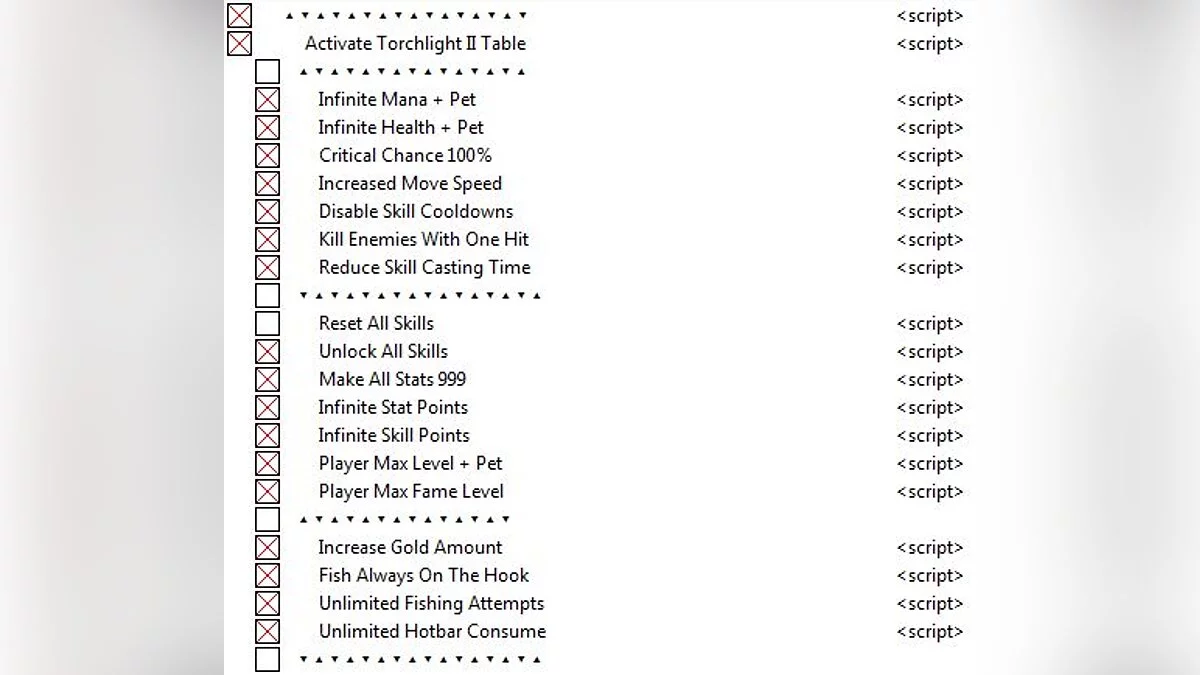
Task: Select the Activate Torchlight II Table entry
Action: [x=415, y=44]
